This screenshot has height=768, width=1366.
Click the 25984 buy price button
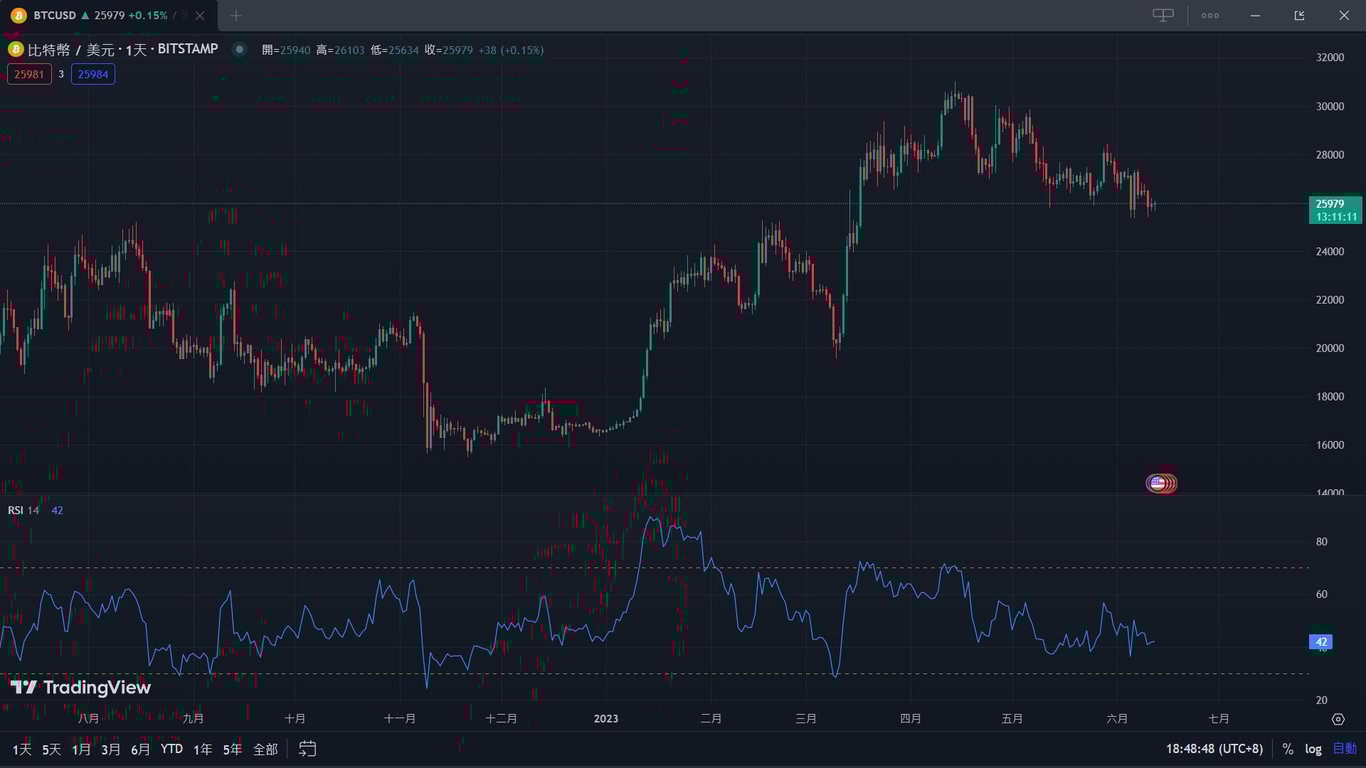93,74
